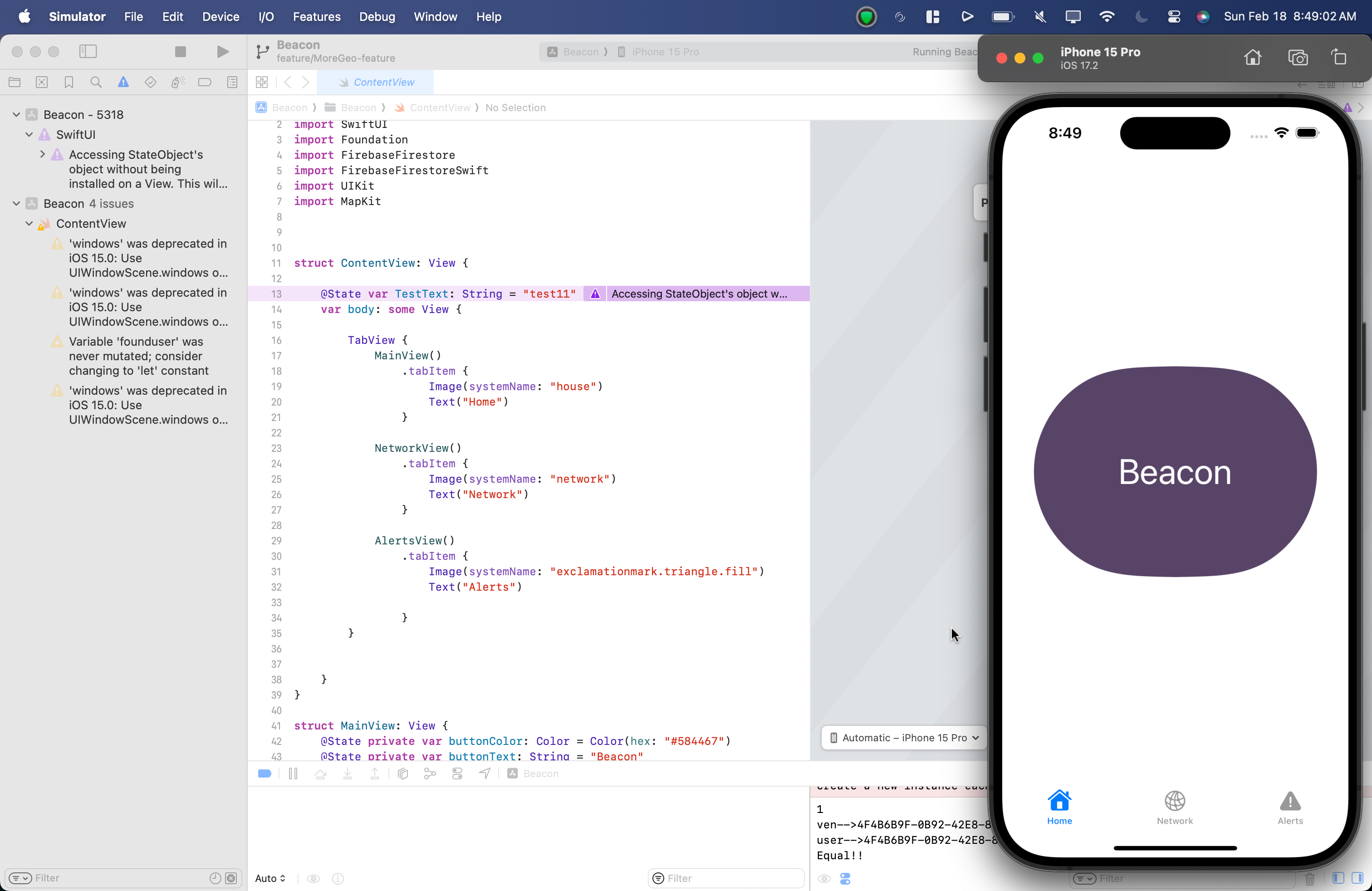This screenshot has height=891, width=1372.
Task: Open the Find navigator magnifier icon
Action: pyautogui.click(x=96, y=83)
